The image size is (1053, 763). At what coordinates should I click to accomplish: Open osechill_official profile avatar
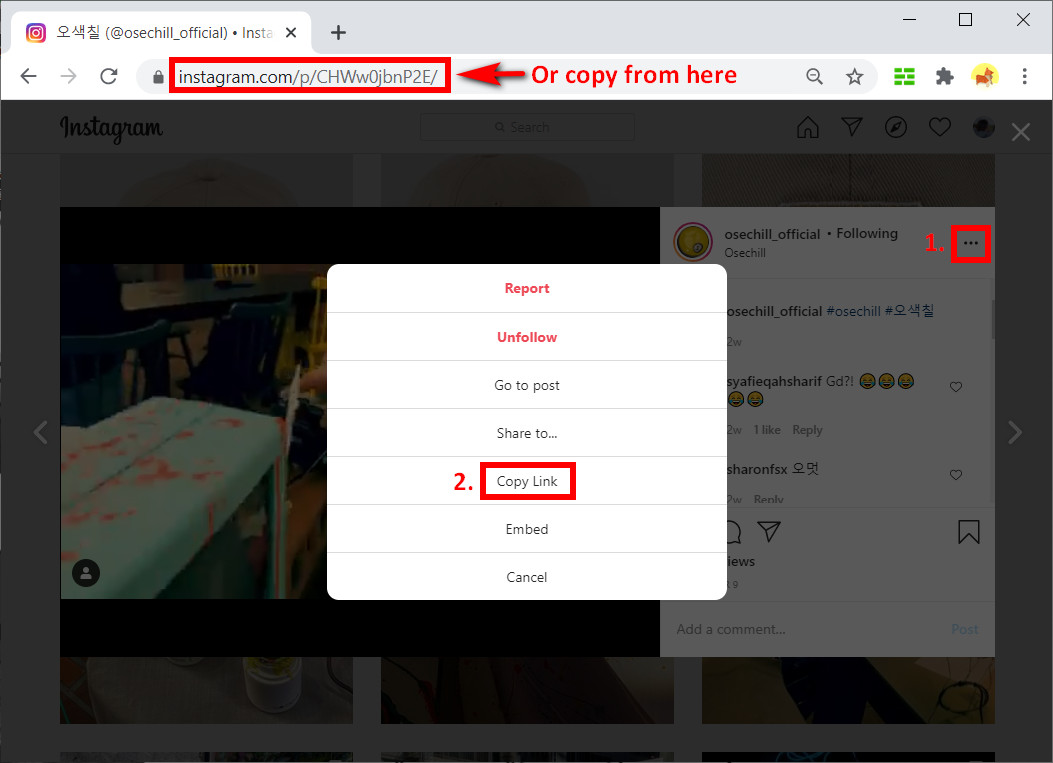693,242
